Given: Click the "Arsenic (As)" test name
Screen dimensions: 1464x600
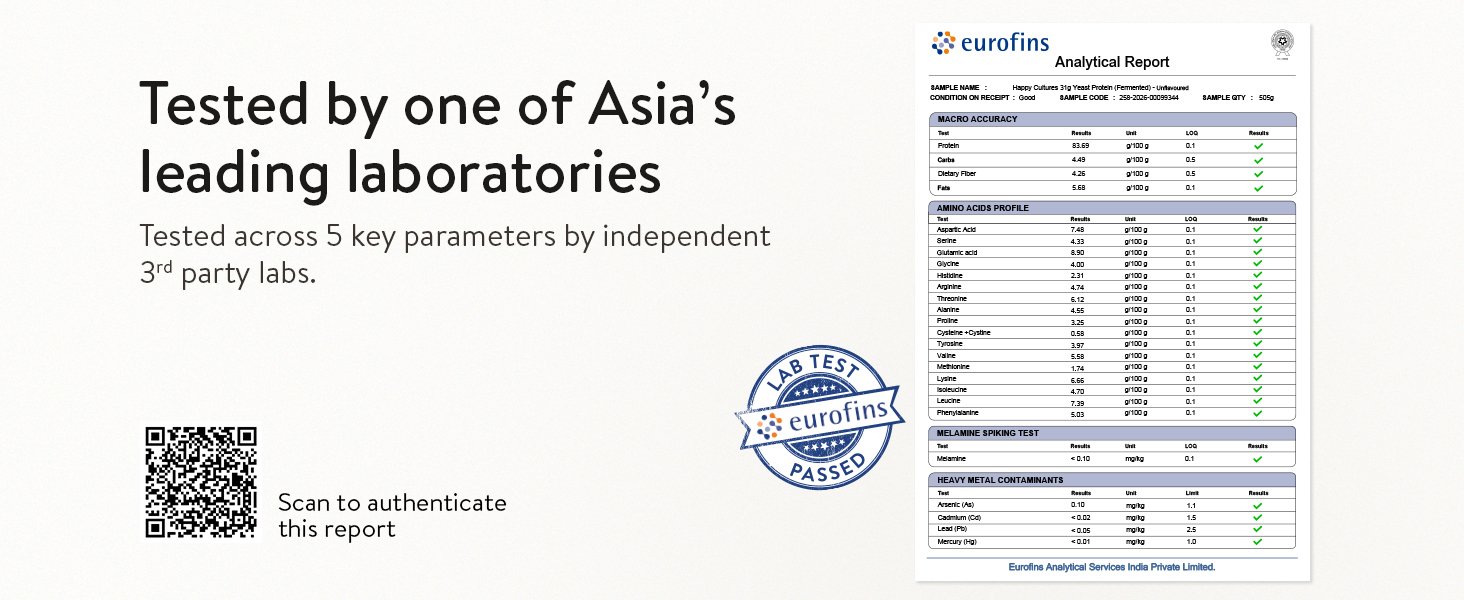Looking at the screenshot, I should [x=953, y=506].
